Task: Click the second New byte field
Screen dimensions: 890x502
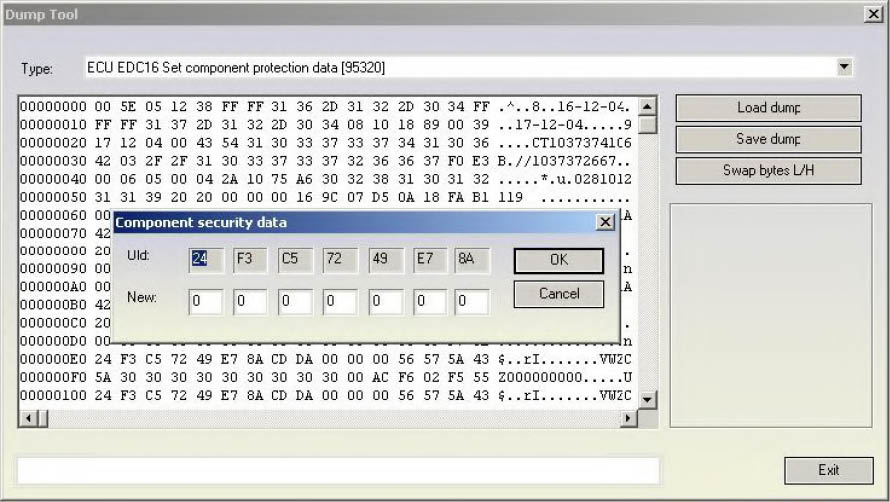Action: [x=250, y=302]
